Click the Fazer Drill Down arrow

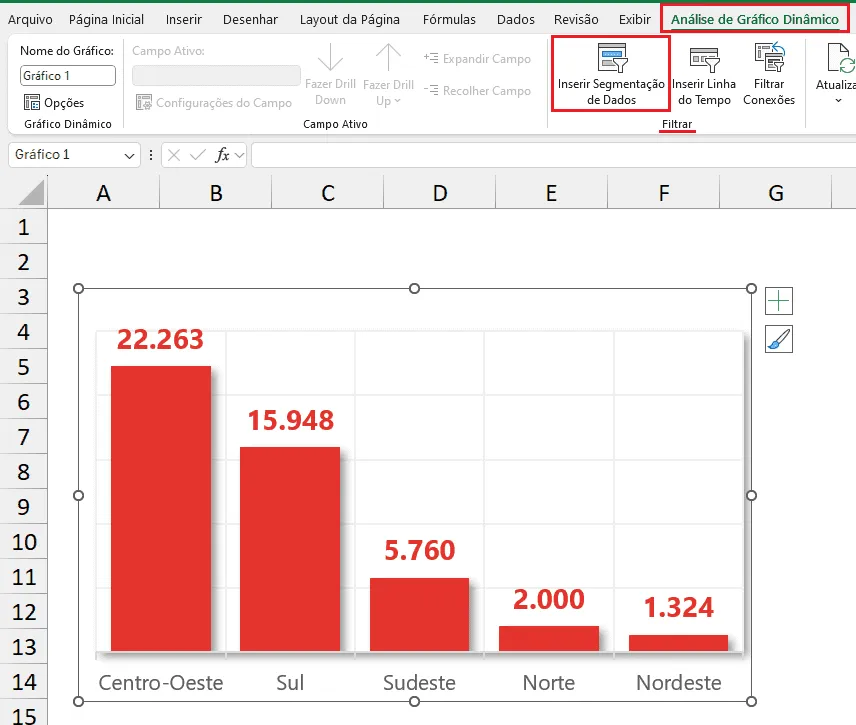pos(330,58)
